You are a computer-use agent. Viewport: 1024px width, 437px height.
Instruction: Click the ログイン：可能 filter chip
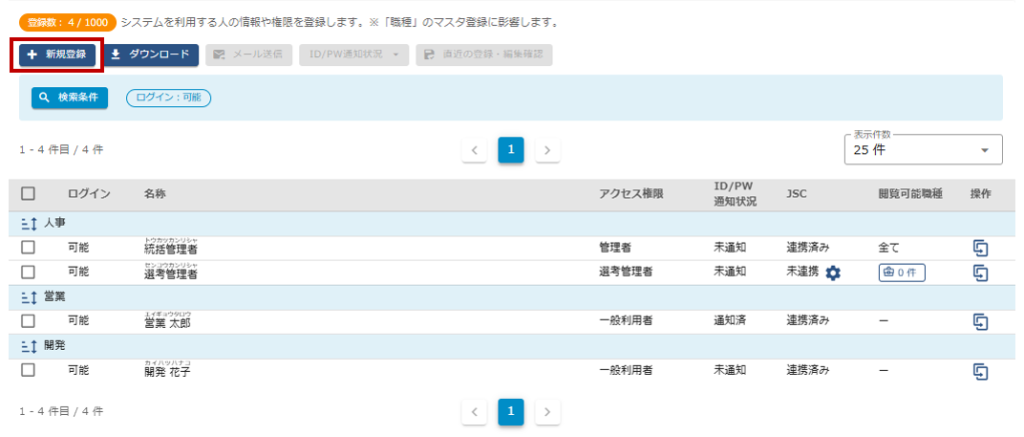coord(168,98)
